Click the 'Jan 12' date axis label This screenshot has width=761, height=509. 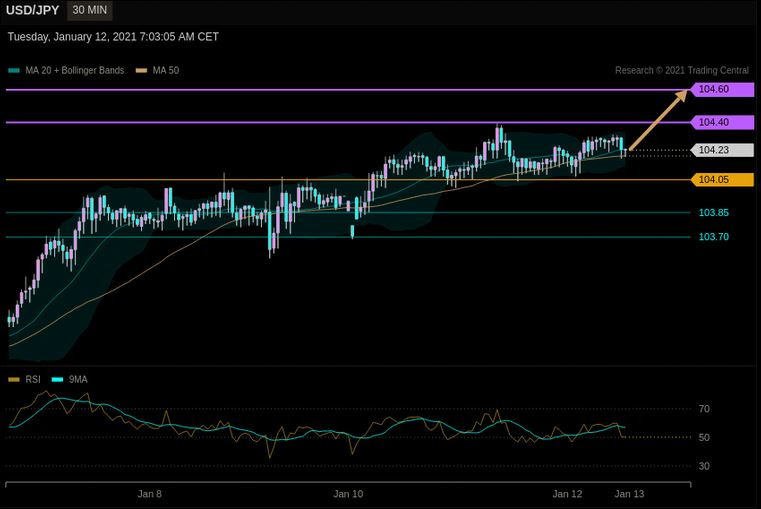pyautogui.click(x=567, y=494)
